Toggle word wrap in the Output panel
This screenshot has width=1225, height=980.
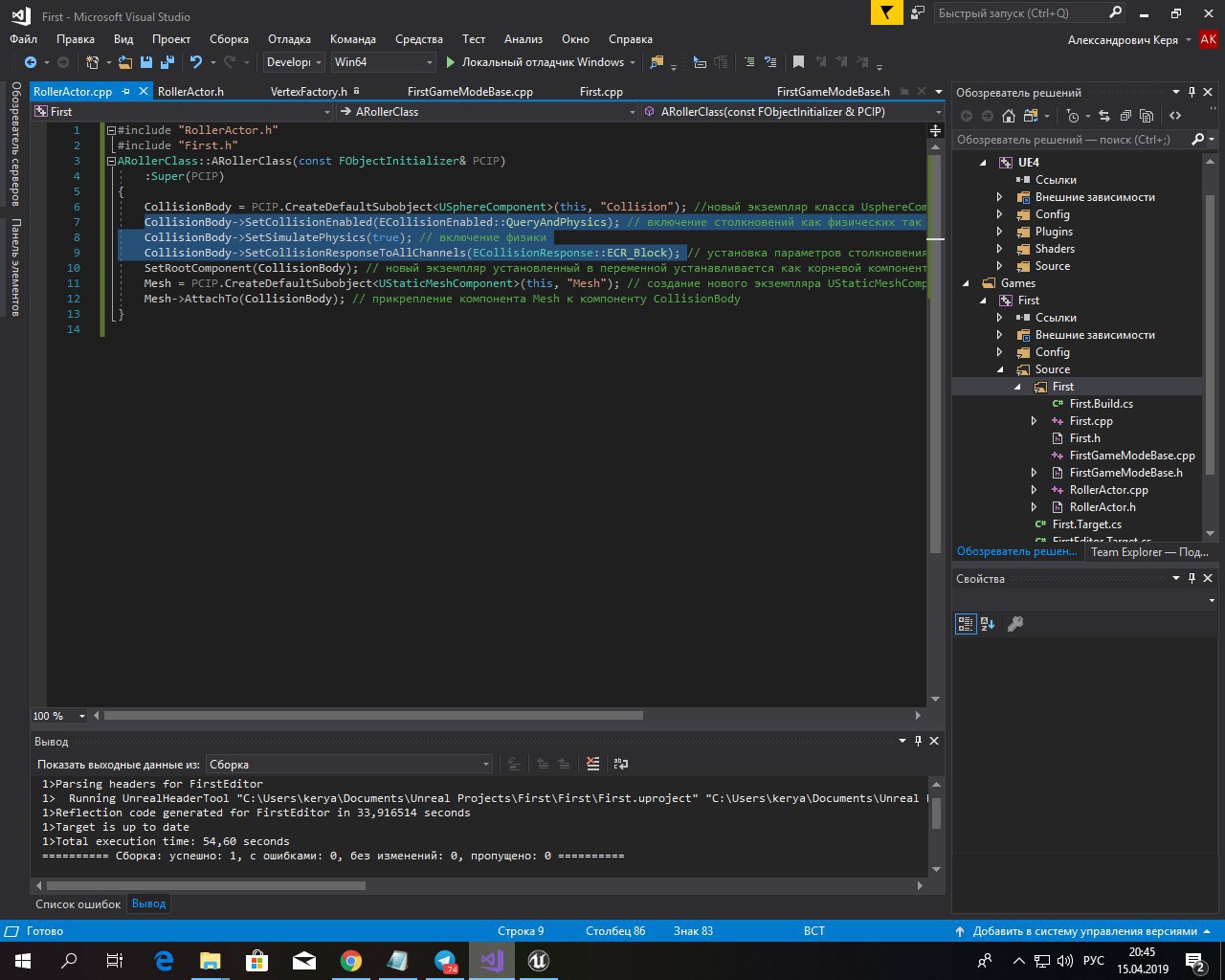point(621,764)
